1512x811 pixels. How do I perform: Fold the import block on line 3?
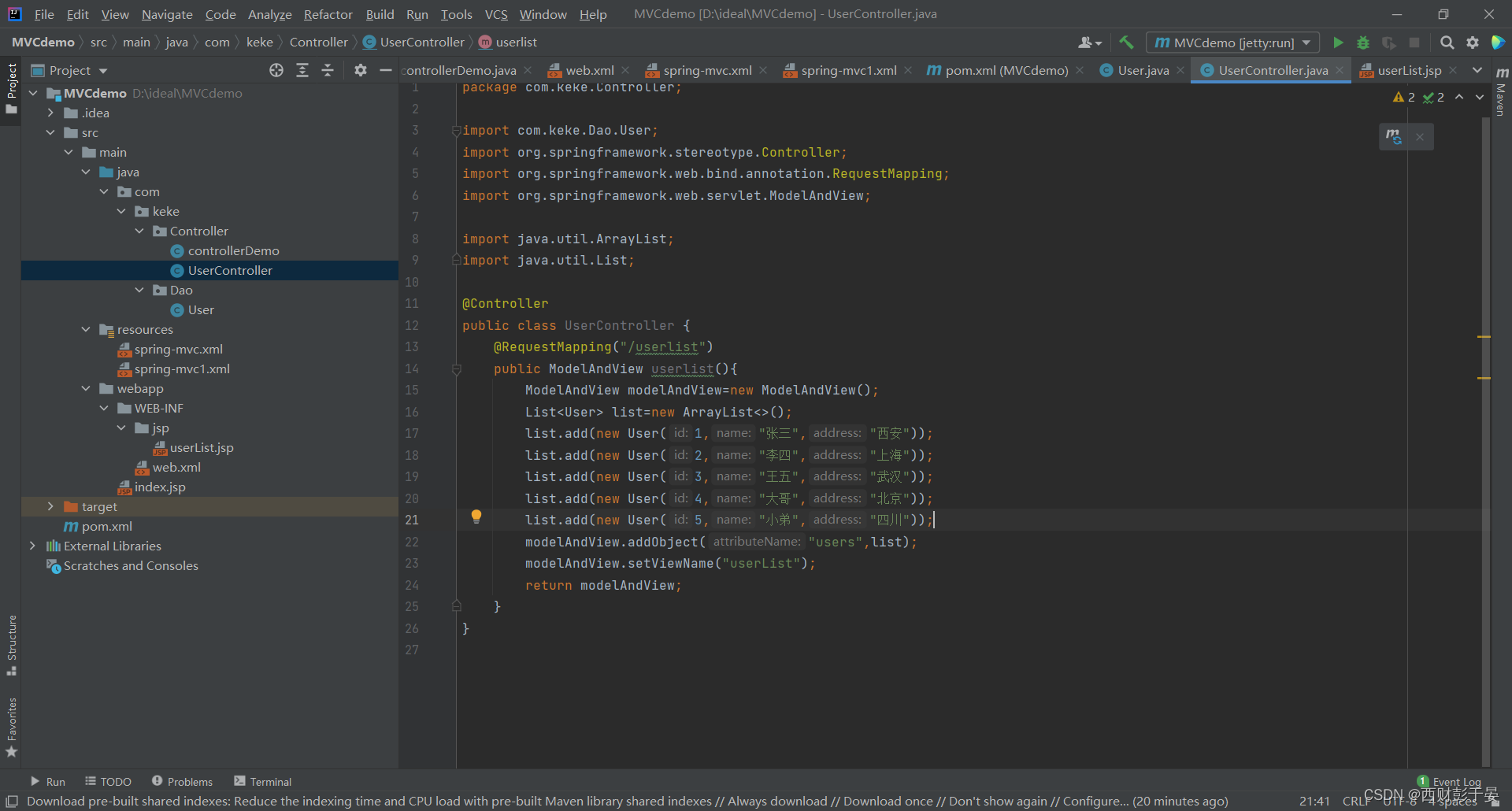pos(456,131)
